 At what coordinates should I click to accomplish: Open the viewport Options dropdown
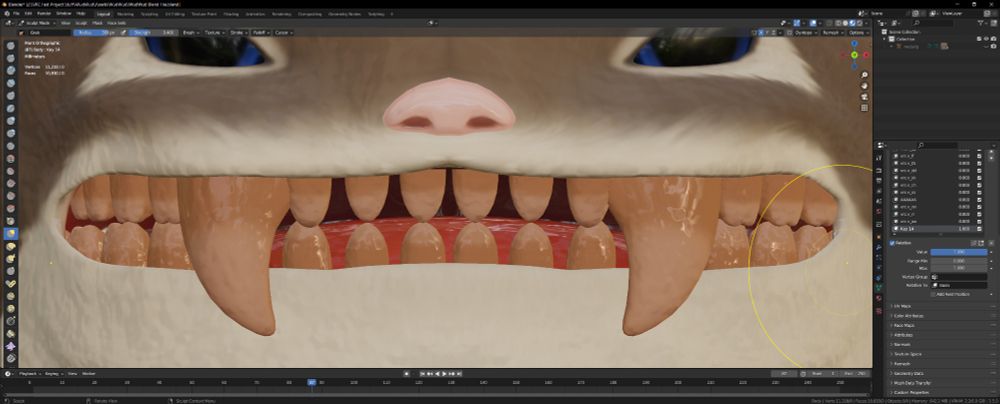[858, 32]
